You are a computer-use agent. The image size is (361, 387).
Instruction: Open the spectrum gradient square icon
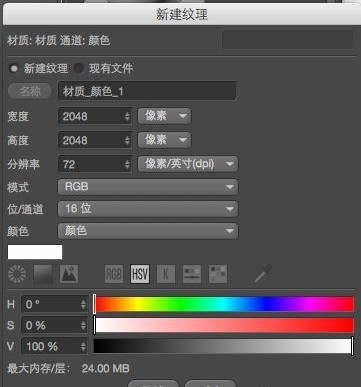pos(43,274)
